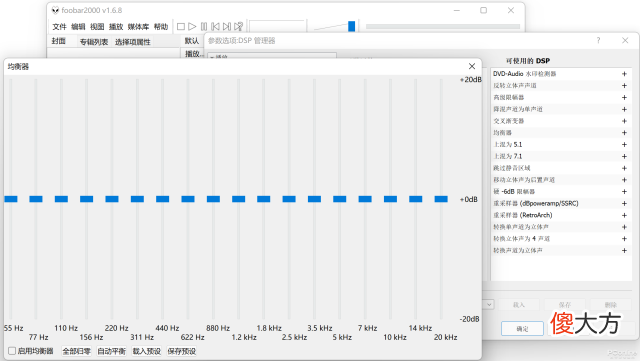Open the 视图 menu
The image size is (640, 361).
pos(97,27)
